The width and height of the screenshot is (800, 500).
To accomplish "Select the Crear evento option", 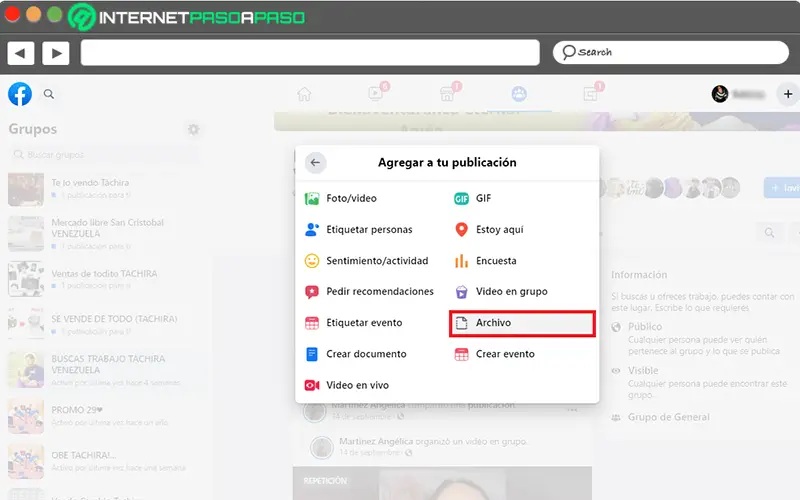I will click(x=494, y=354).
